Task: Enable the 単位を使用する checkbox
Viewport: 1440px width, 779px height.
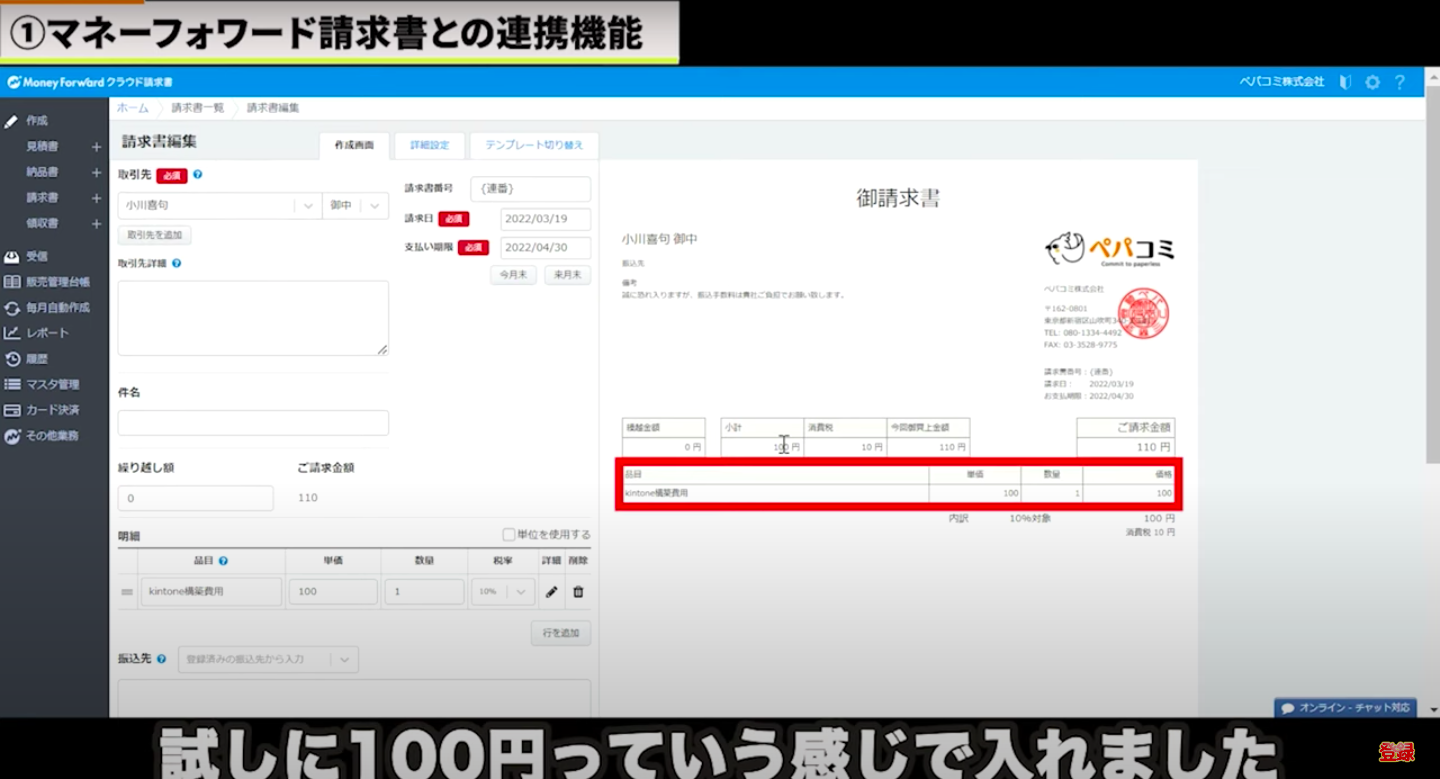Action: 509,535
